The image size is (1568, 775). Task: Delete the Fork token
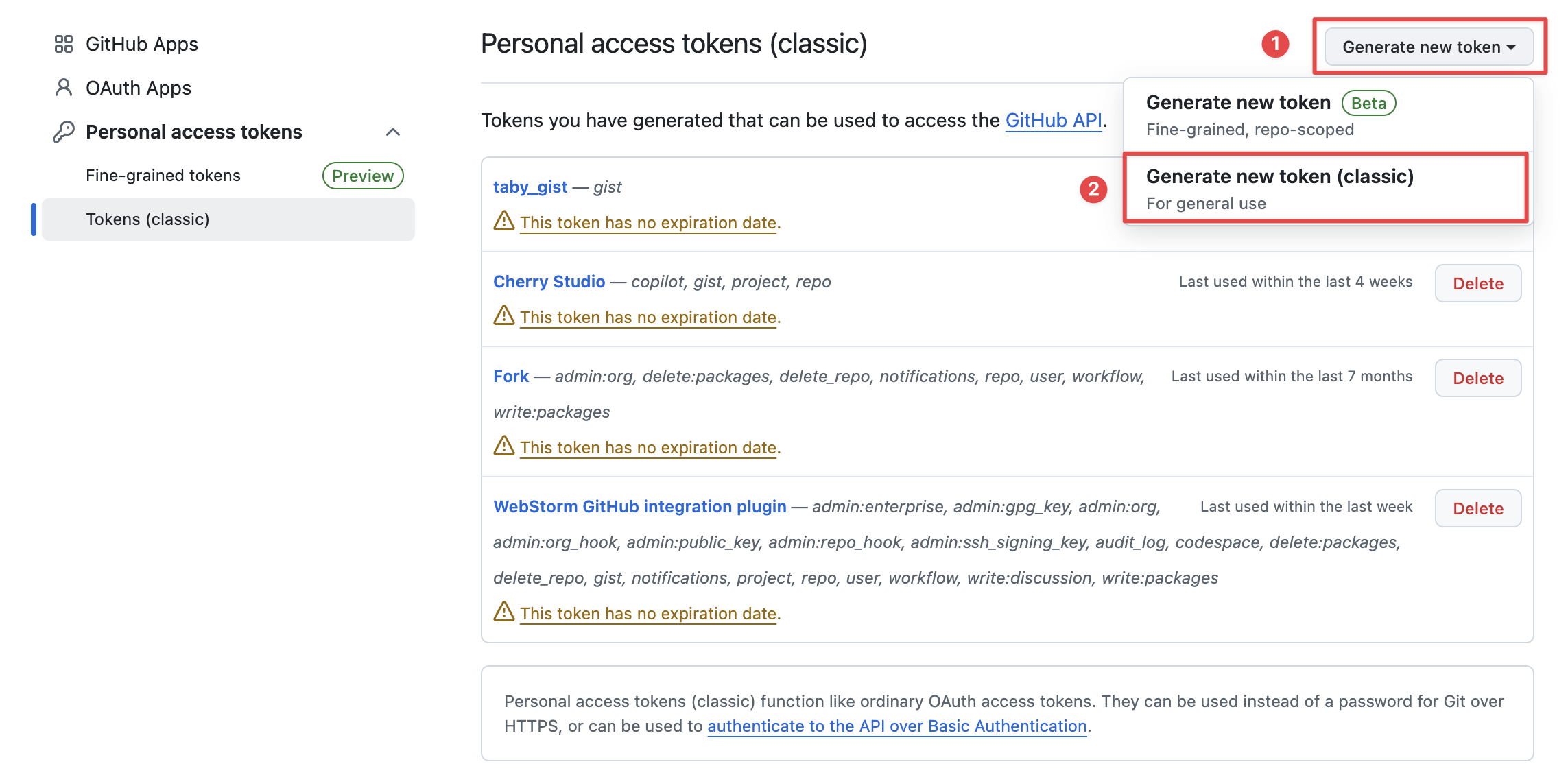tap(1478, 378)
